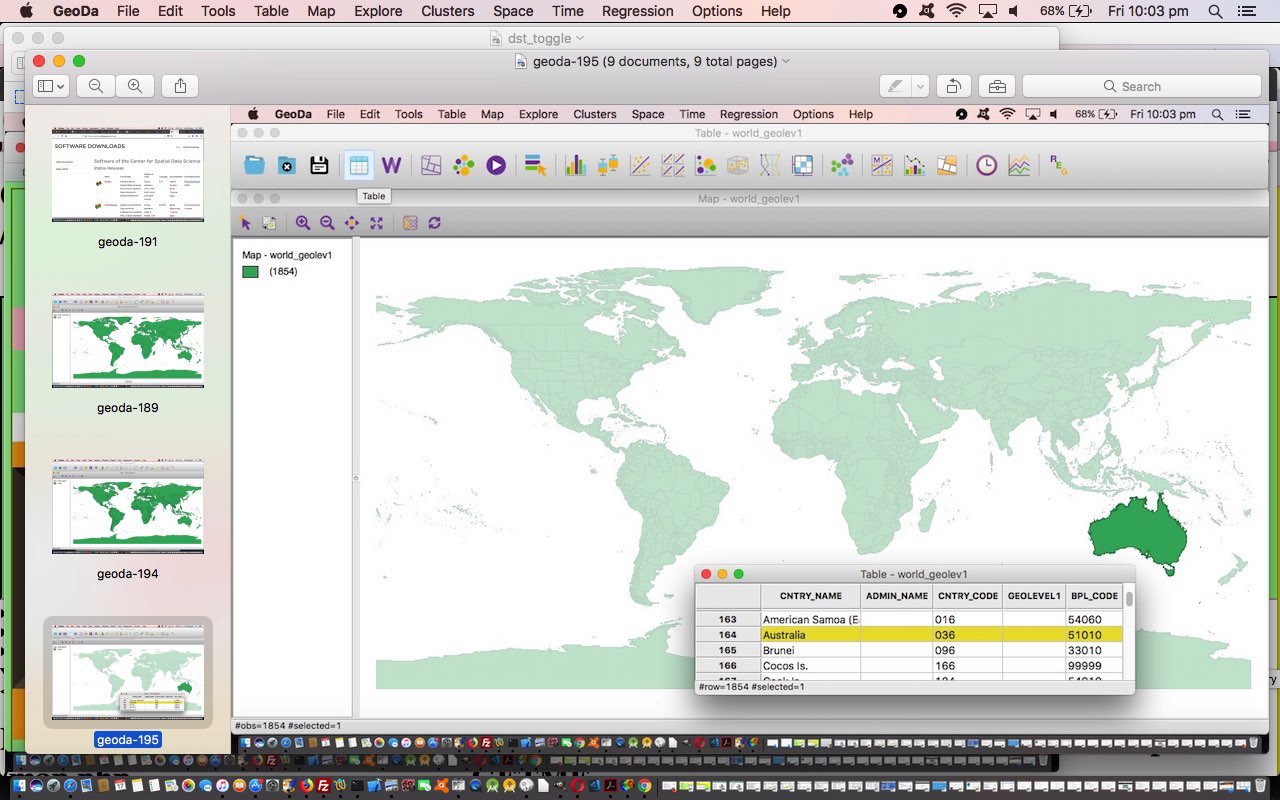Toggle Preview highlight pen tool

(895, 86)
